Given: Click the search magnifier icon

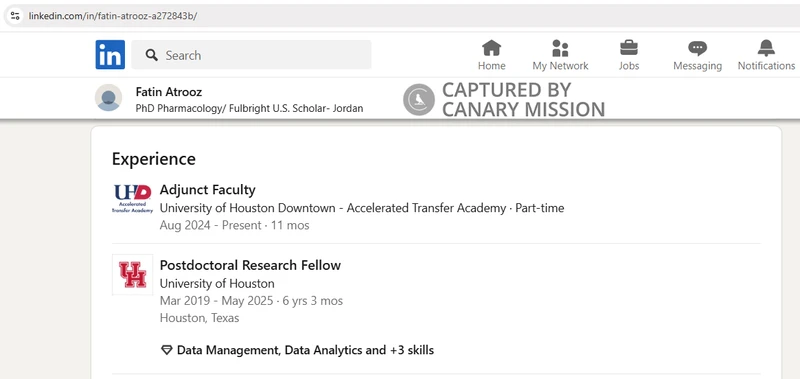Looking at the screenshot, I should 152,55.
